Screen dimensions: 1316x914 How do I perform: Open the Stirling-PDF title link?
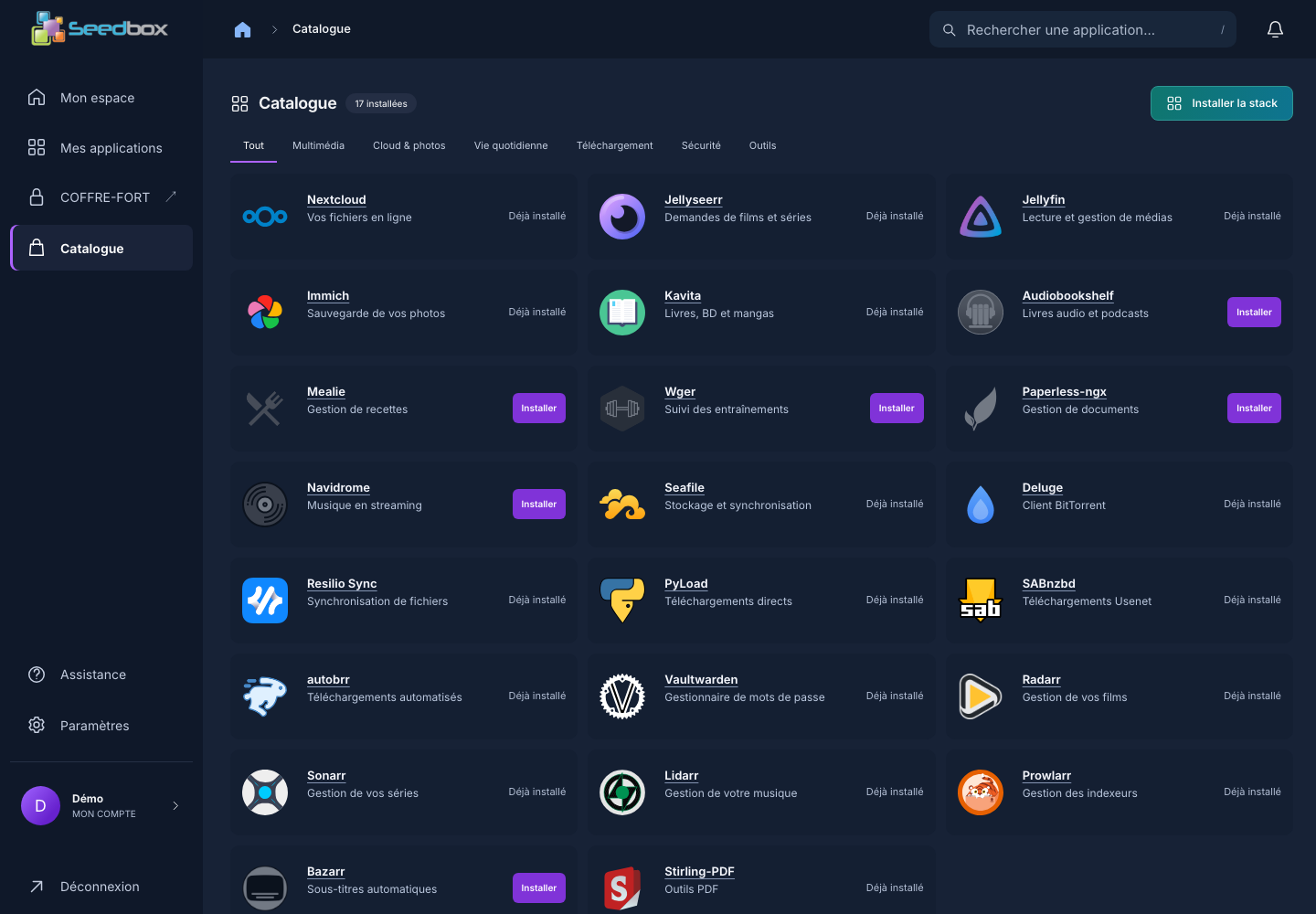click(699, 872)
